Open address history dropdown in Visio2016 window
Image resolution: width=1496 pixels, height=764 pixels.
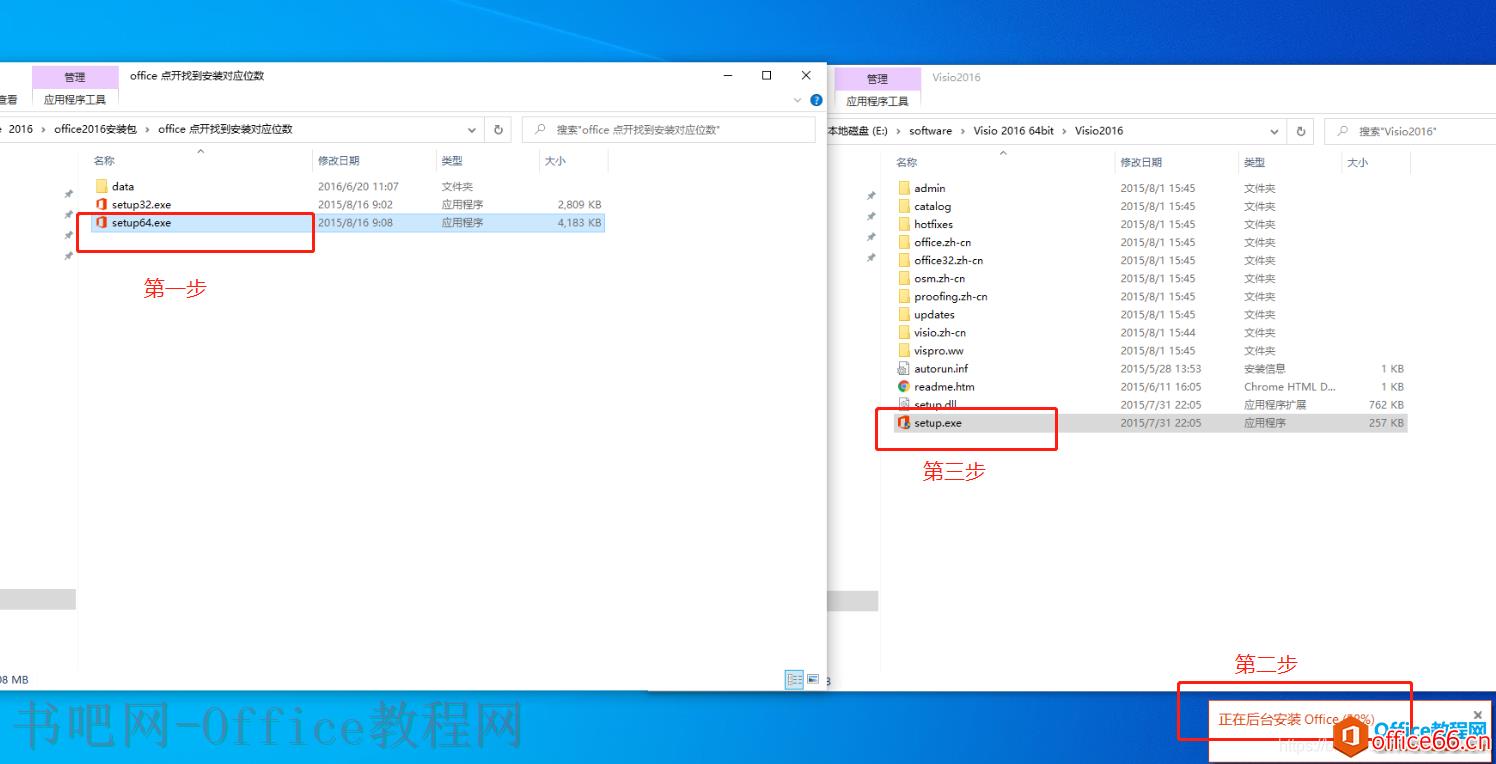[x=1275, y=130]
